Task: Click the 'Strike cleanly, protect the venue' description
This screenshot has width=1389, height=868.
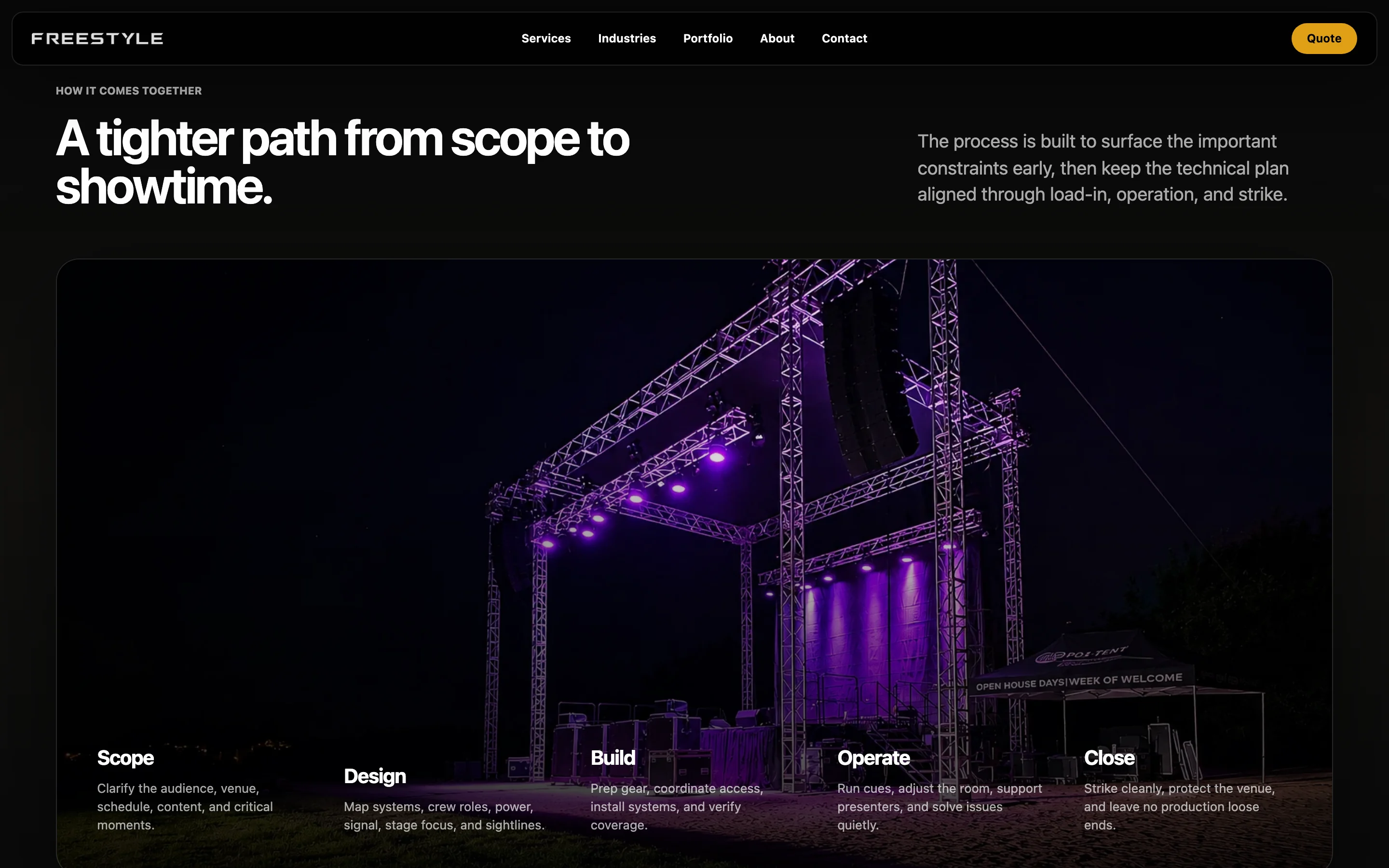Action: (x=1179, y=807)
